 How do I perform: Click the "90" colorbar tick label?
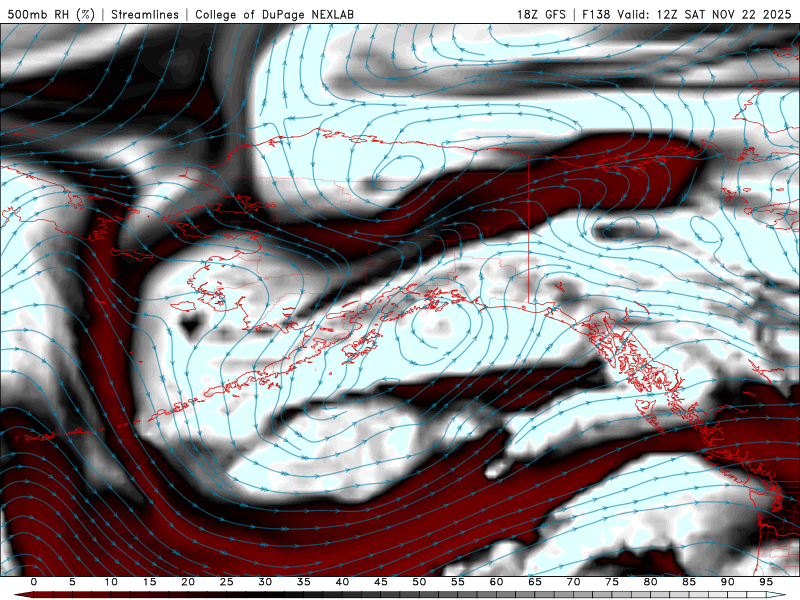tap(727, 582)
